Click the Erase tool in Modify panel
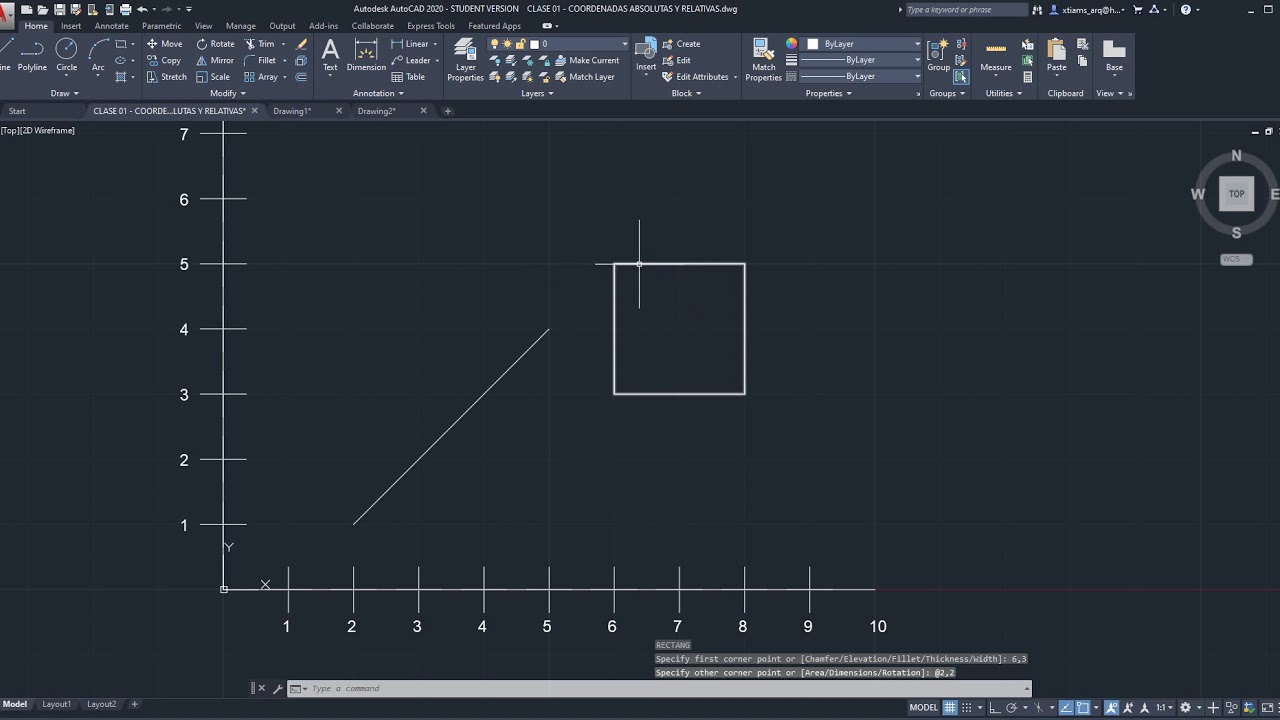1280x720 pixels. pos(301,44)
